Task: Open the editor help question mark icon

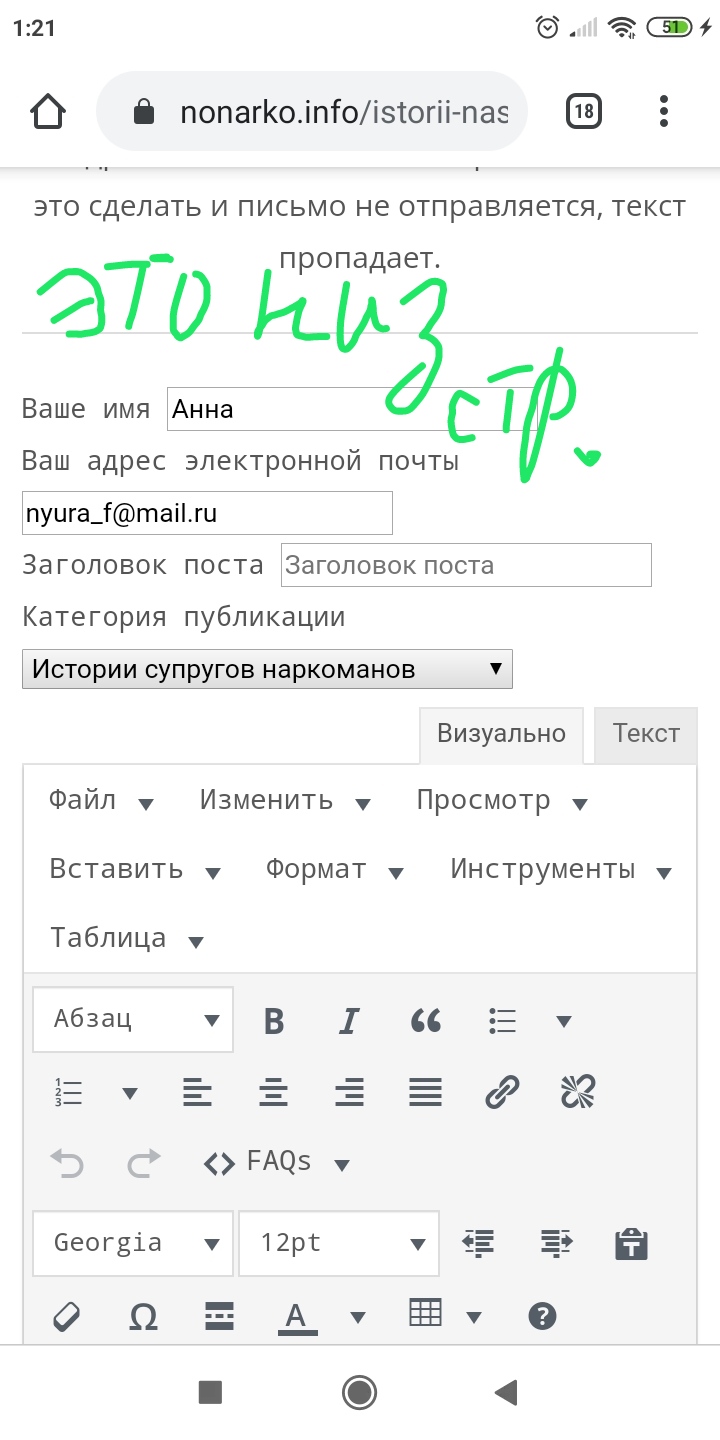Action: (542, 1317)
